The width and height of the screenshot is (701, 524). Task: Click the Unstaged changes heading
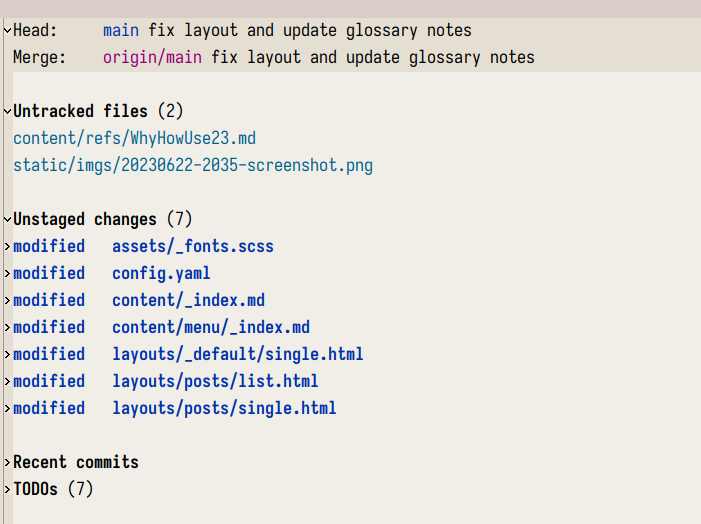pos(103,220)
